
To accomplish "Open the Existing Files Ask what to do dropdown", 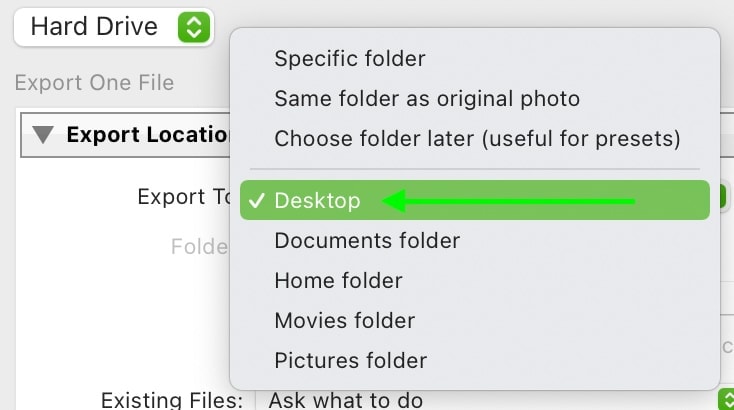I will 494,401.
